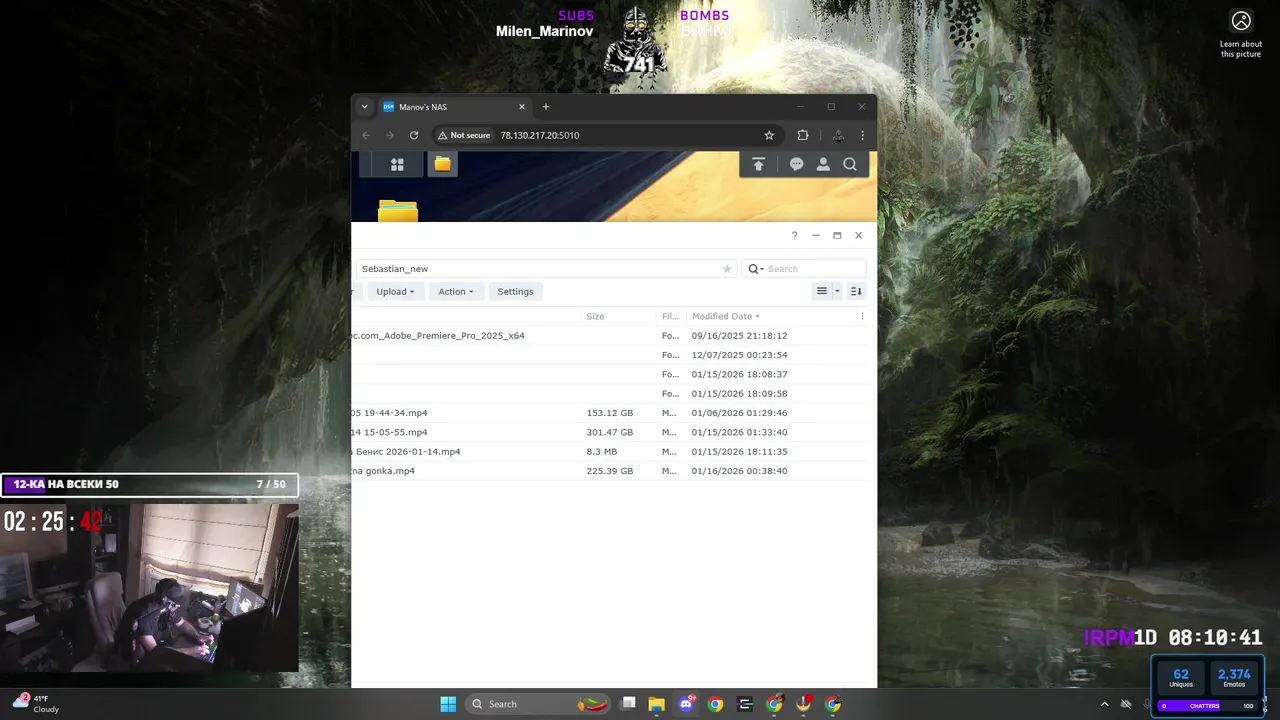Click the 12/07/2025 00:23:54 date cell
This screenshot has width=1280, height=720.
[x=739, y=355]
